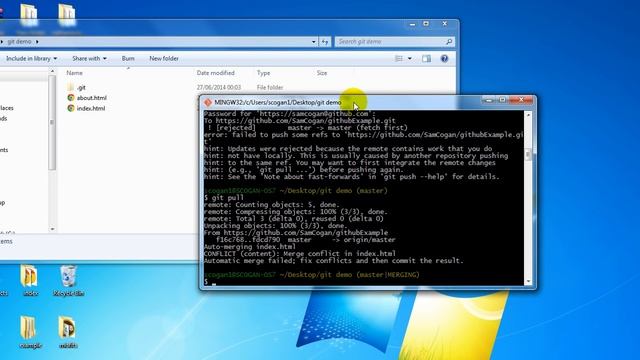Sort files by Date modified column
This screenshot has width=640, height=360.
point(216,73)
